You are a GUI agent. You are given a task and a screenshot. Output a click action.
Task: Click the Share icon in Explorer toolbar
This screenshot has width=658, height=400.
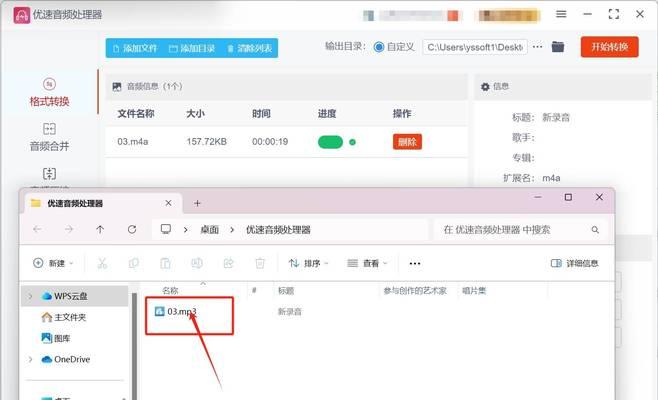[228, 263]
